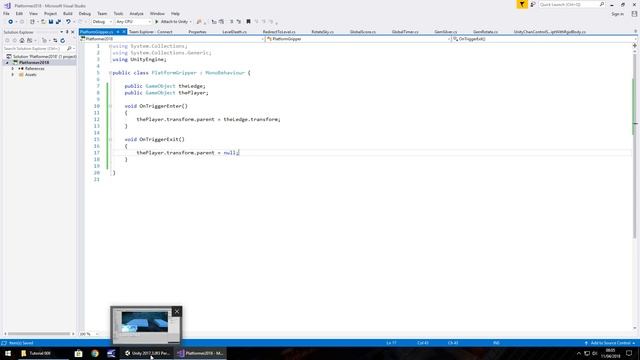Close the Solution Explorer panel
This screenshot has height=360, width=640.
(73, 32)
